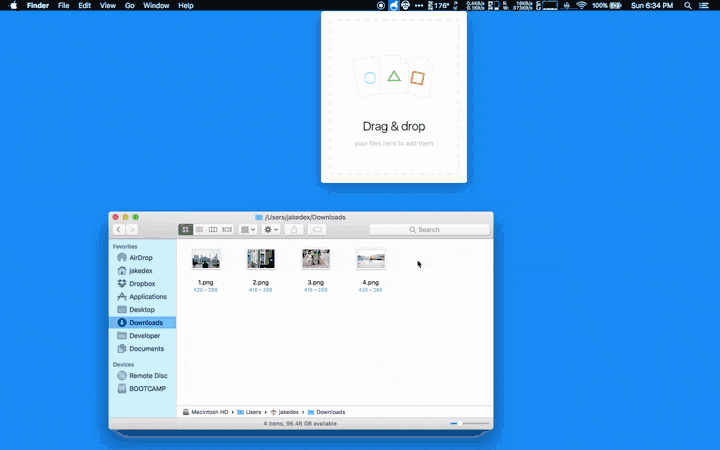Switch Finder to column view
This screenshot has height=450, width=720.
[x=213, y=230]
